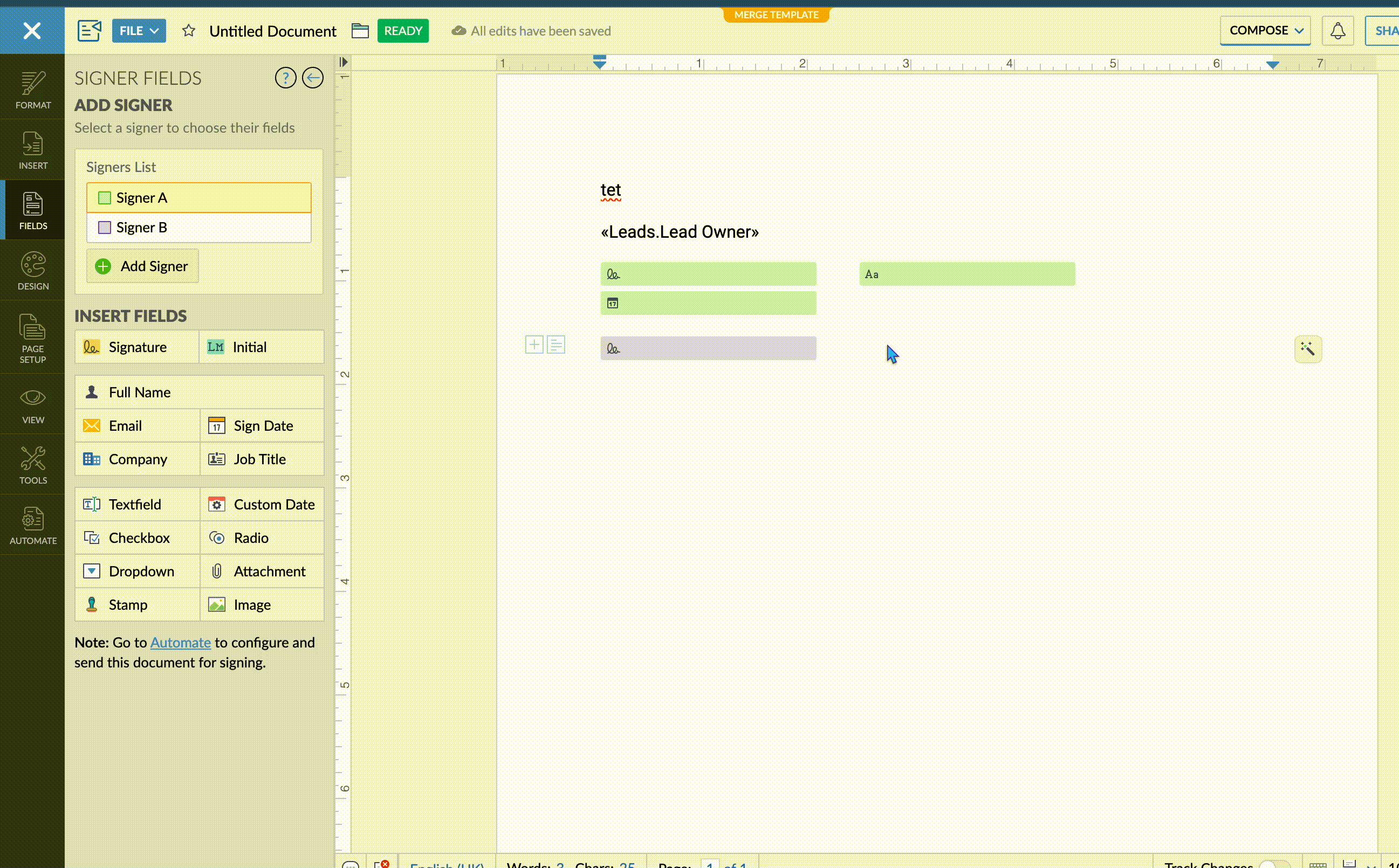Insert a Checkbox field
This screenshot has width=1399, height=868.
[138, 538]
